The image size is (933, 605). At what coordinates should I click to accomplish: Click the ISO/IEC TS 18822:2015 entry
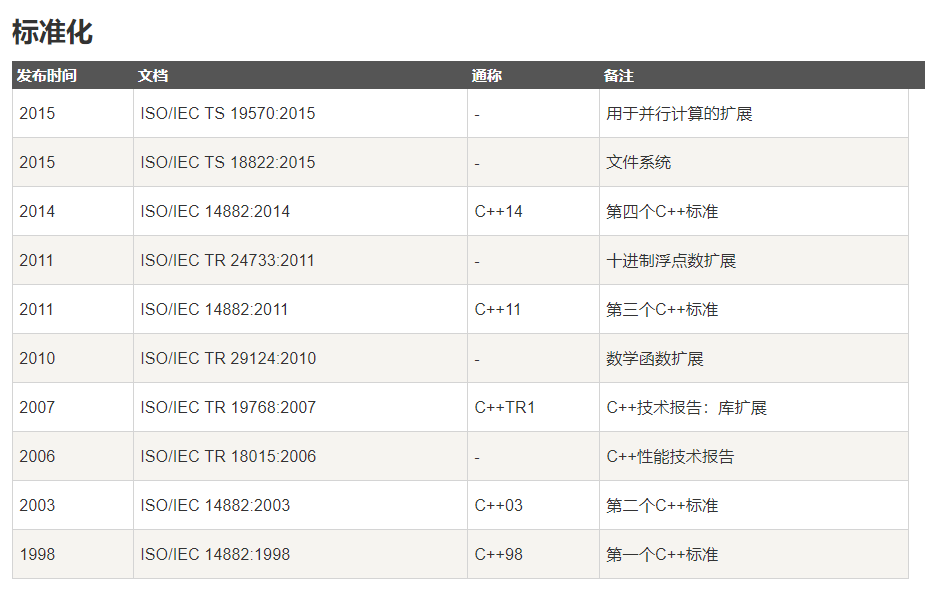[227, 163]
